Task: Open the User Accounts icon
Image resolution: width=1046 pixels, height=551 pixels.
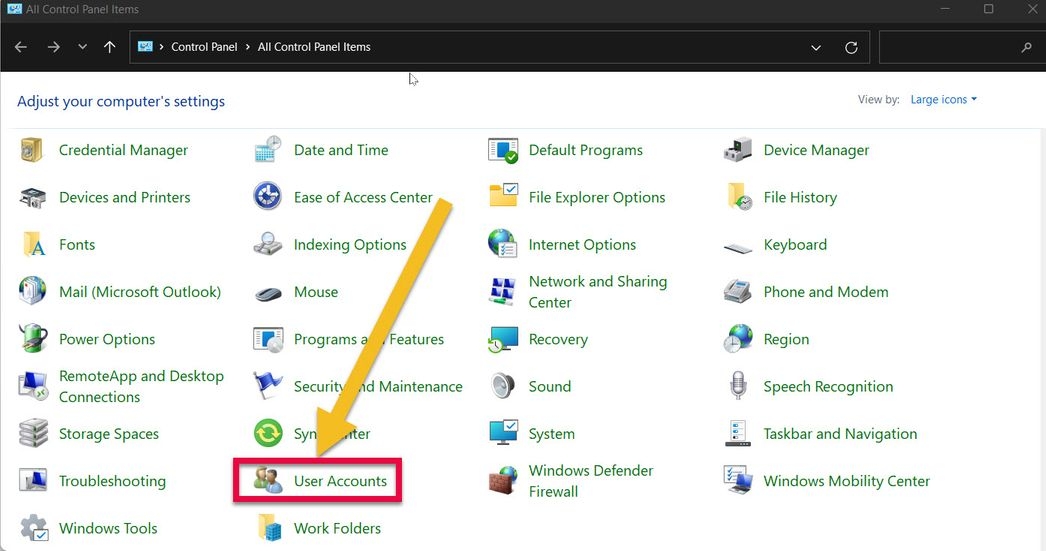Action: point(268,481)
